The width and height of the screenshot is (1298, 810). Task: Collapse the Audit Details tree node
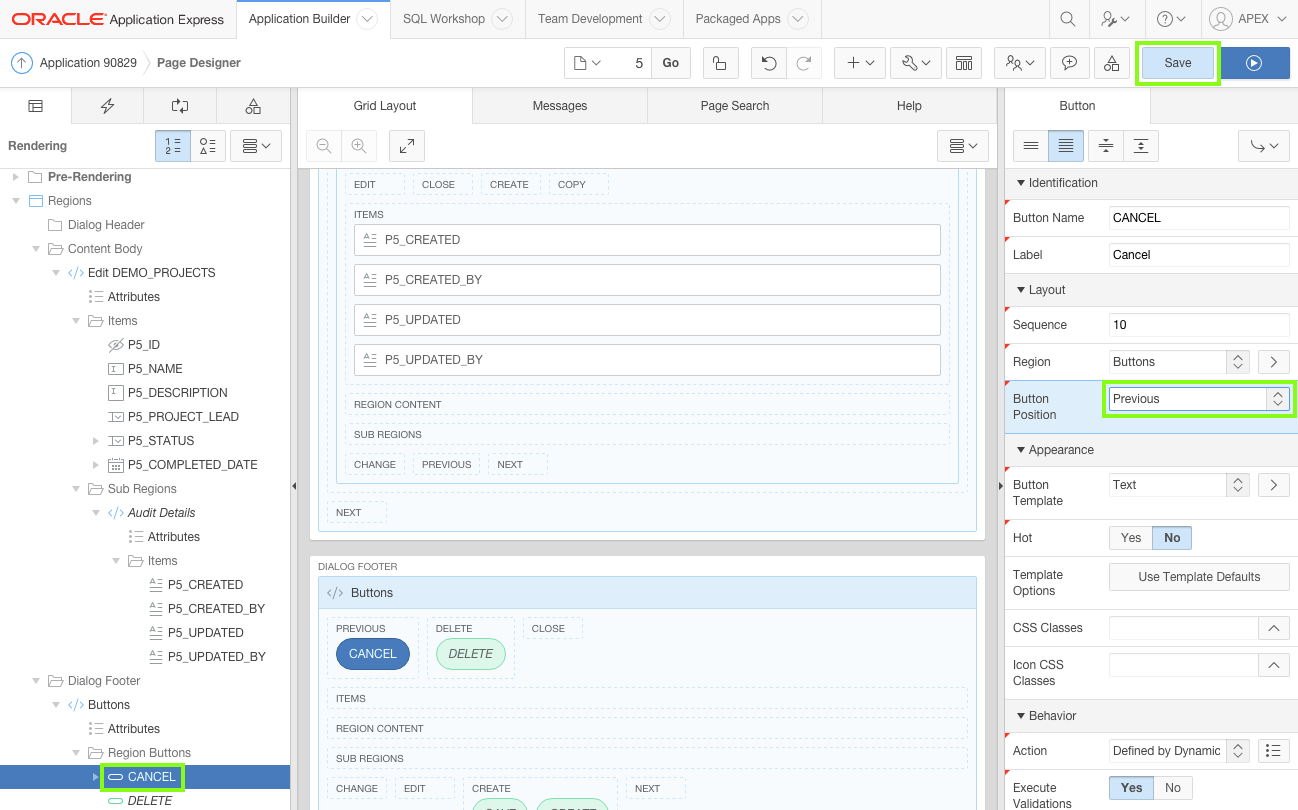point(96,512)
